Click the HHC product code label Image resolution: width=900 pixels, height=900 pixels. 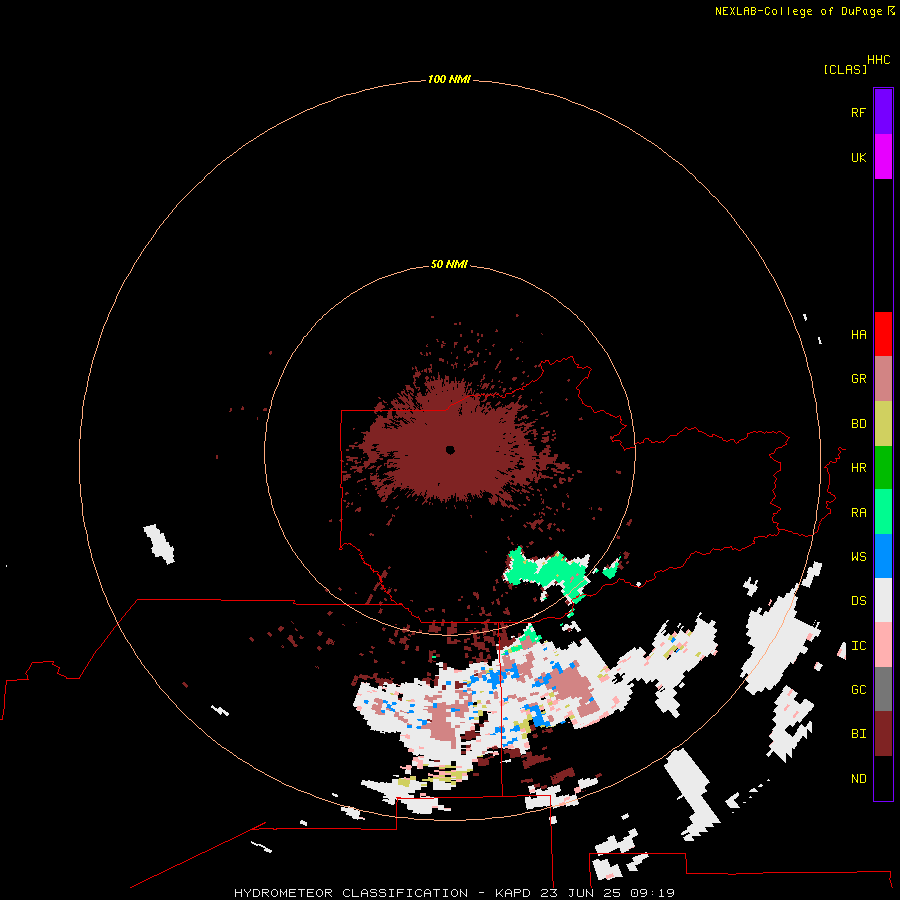pos(879,60)
